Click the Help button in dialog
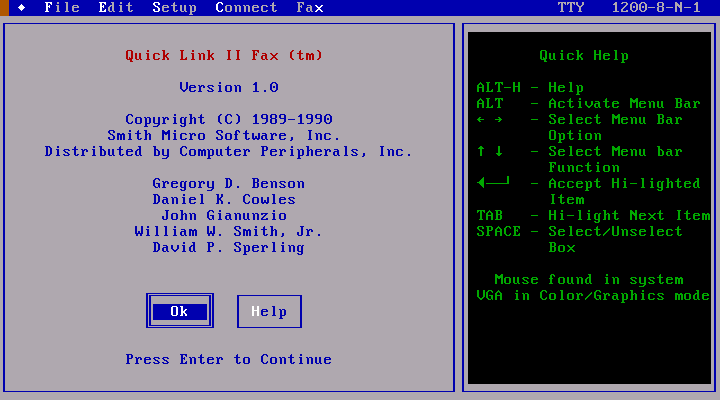Screen dimensions: 720x400 (269, 311)
